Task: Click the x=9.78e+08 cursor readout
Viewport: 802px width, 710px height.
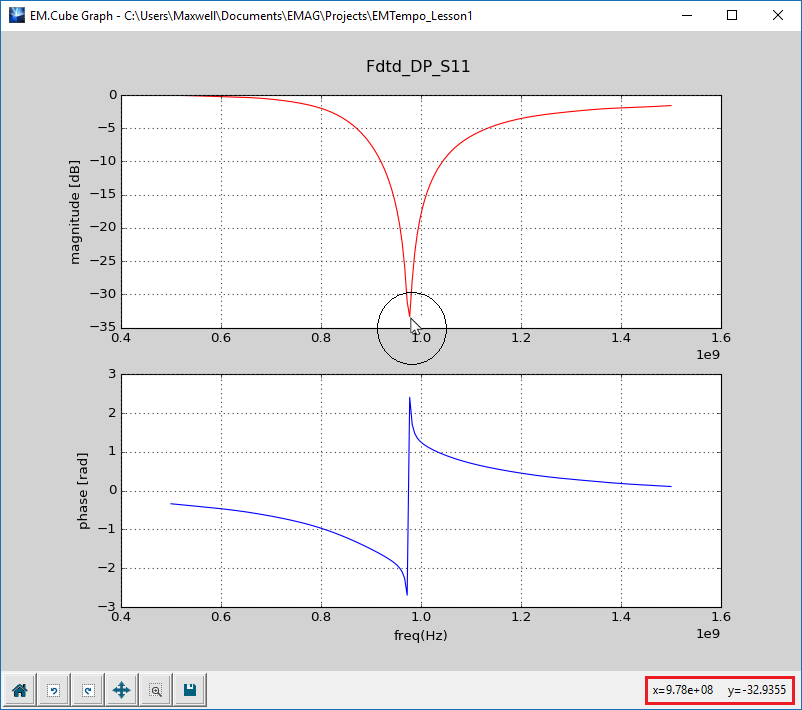Action: pyautogui.click(x=683, y=690)
